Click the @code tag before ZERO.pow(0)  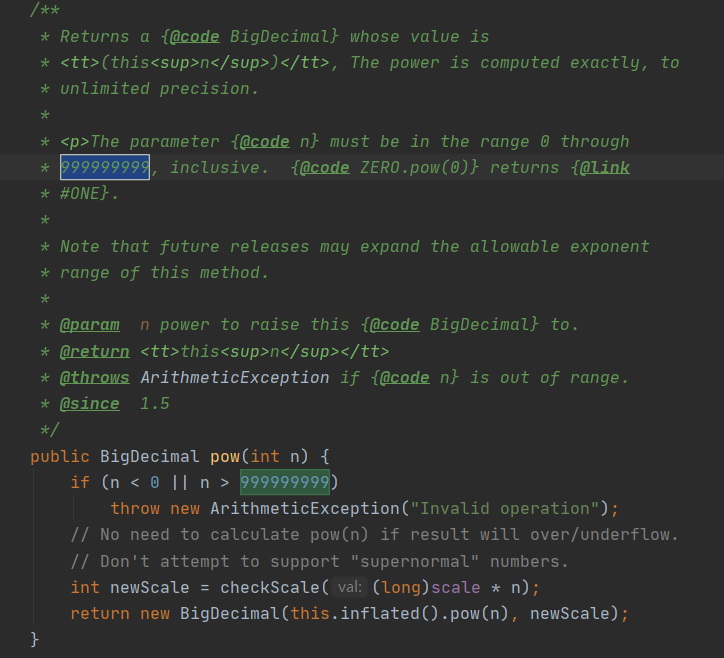(325, 168)
